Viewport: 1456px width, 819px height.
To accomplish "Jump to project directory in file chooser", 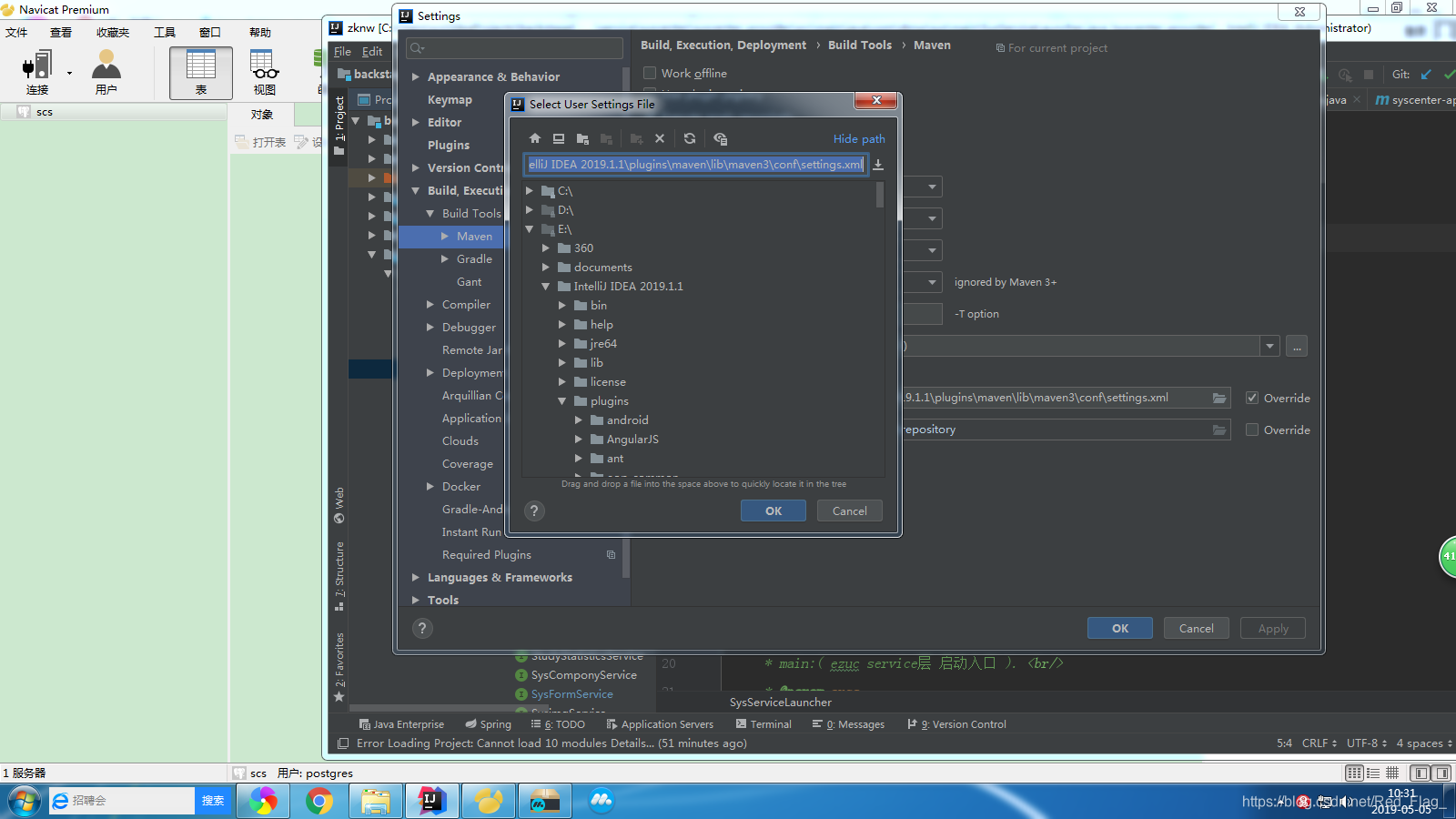I will pos(582,138).
